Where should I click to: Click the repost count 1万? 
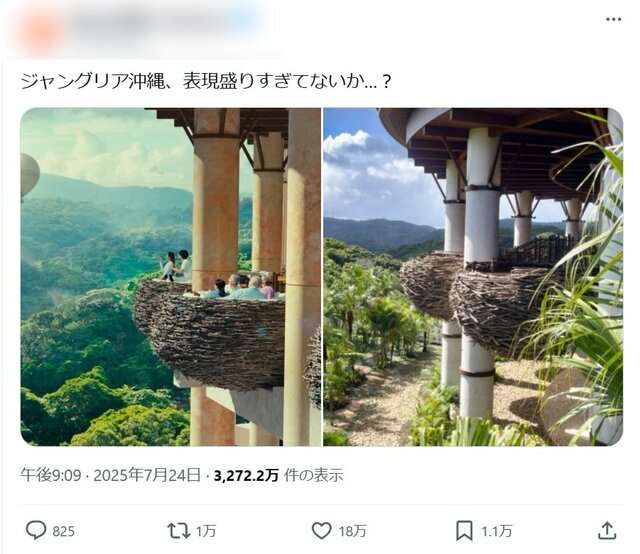tap(205, 531)
